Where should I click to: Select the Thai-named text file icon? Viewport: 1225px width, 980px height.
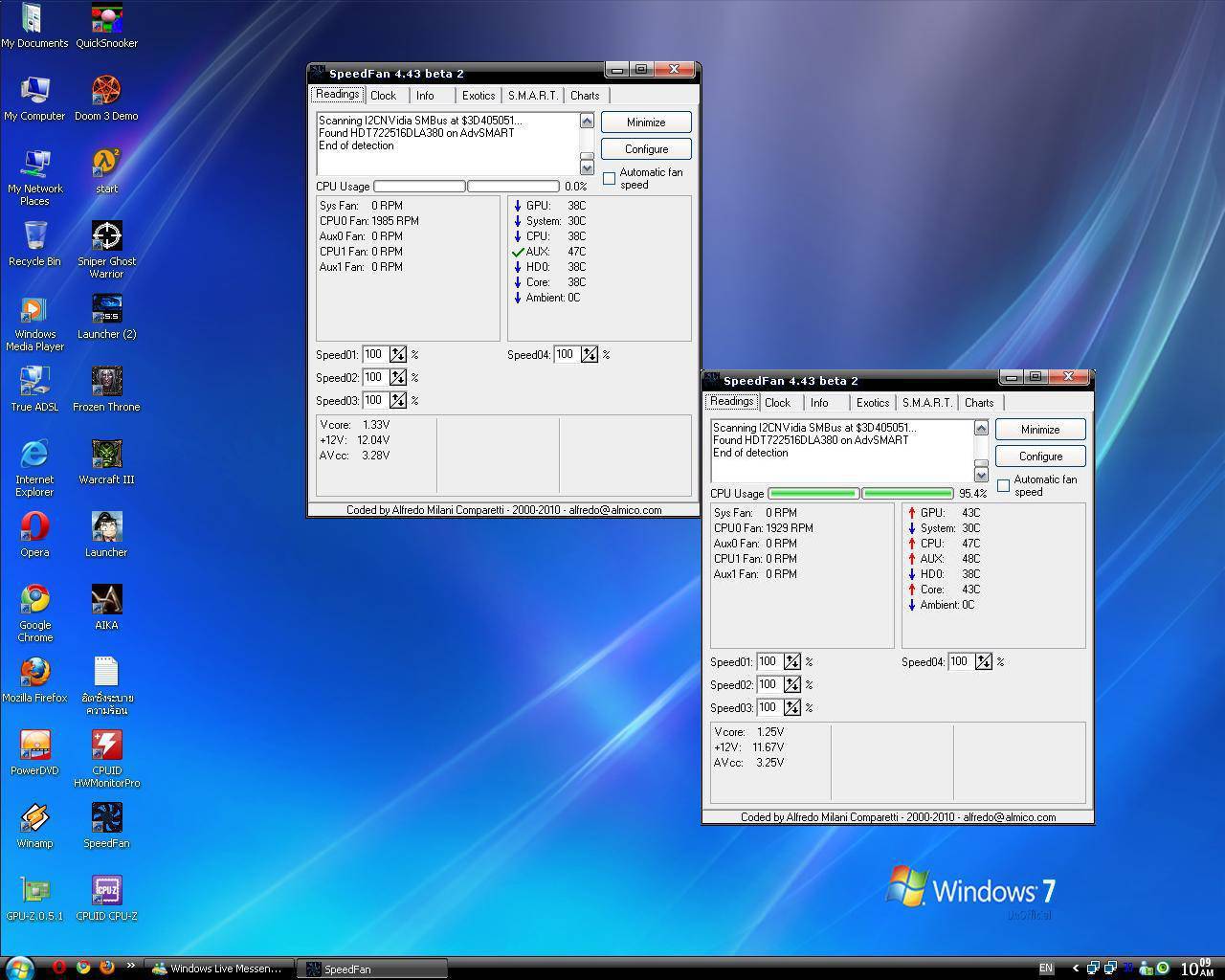point(106,685)
